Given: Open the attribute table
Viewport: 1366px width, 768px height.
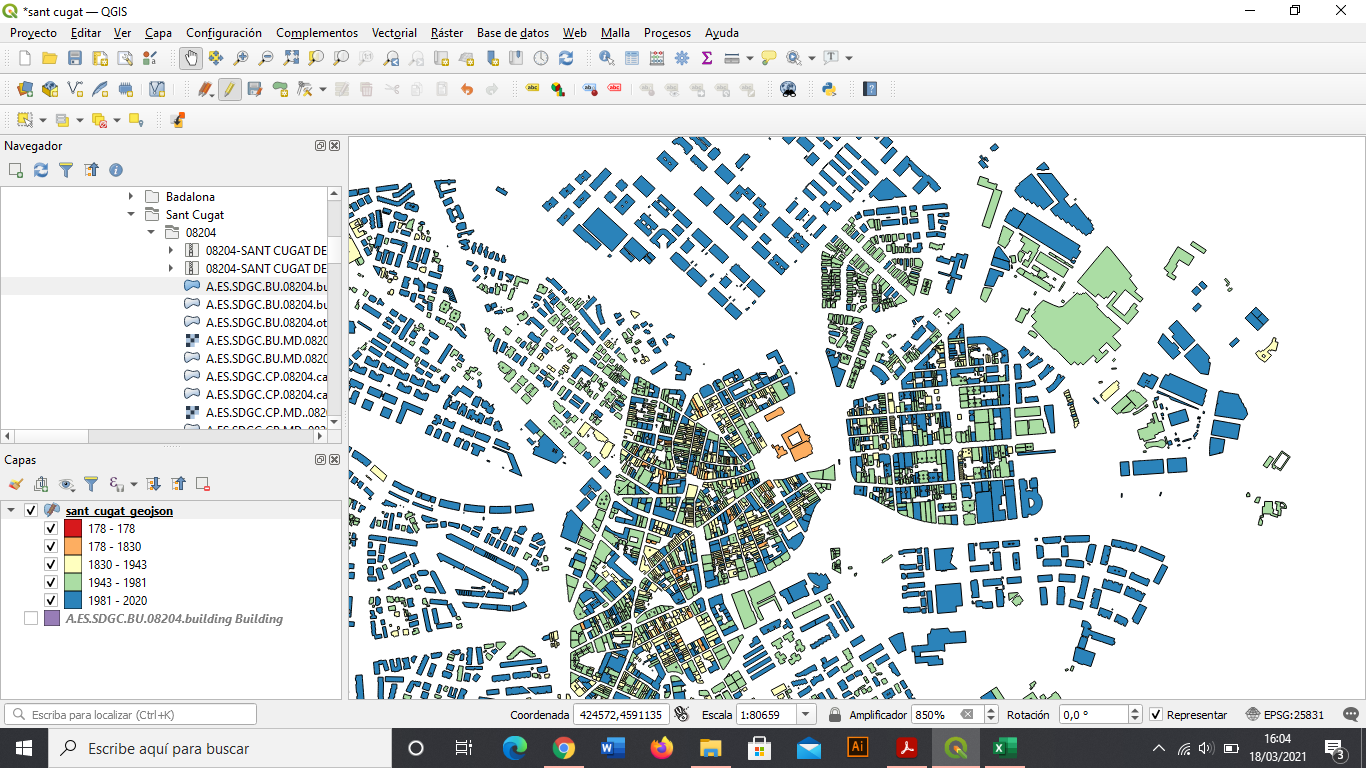Looking at the screenshot, I should 632,58.
